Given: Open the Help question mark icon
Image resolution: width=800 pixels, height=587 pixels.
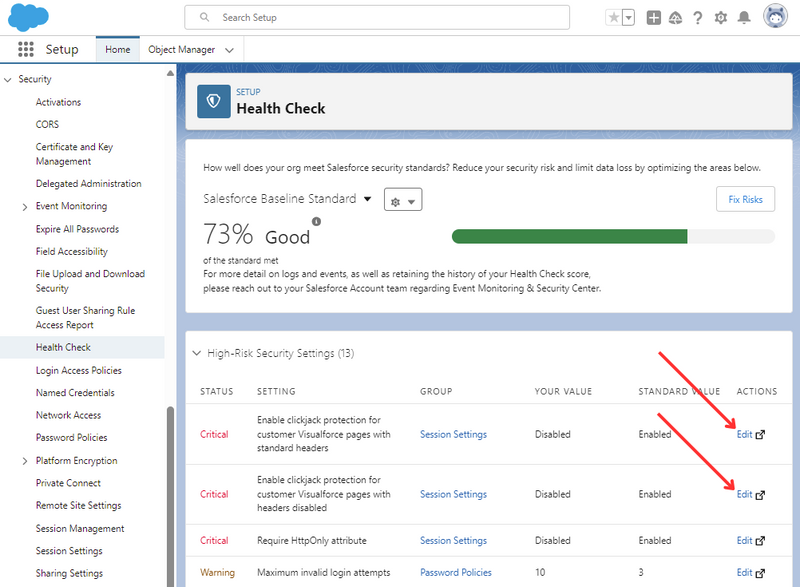Looking at the screenshot, I should (x=697, y=18).
